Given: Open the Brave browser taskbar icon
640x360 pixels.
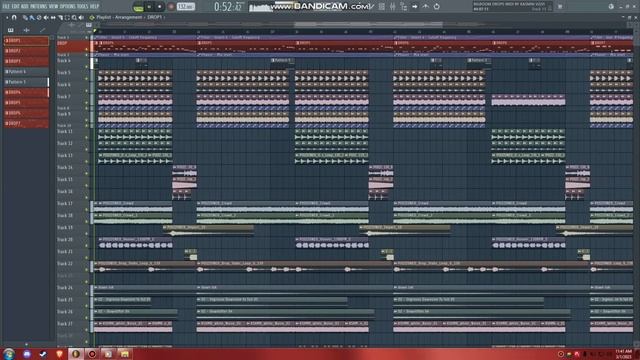Looking at the screenshot, I should 60,354.
